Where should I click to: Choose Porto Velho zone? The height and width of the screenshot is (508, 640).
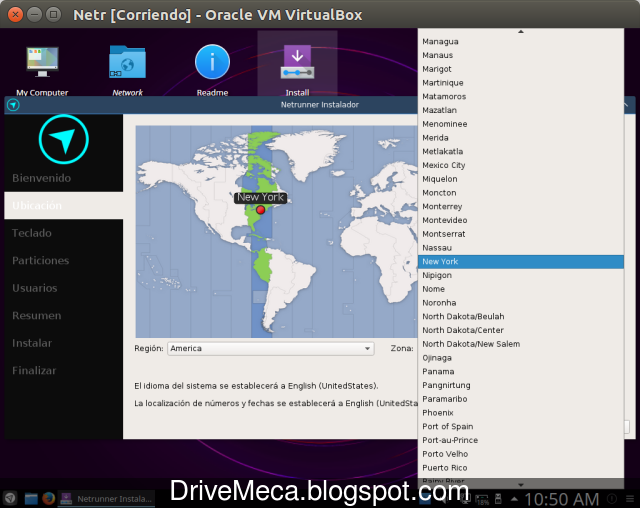(521, 454)
